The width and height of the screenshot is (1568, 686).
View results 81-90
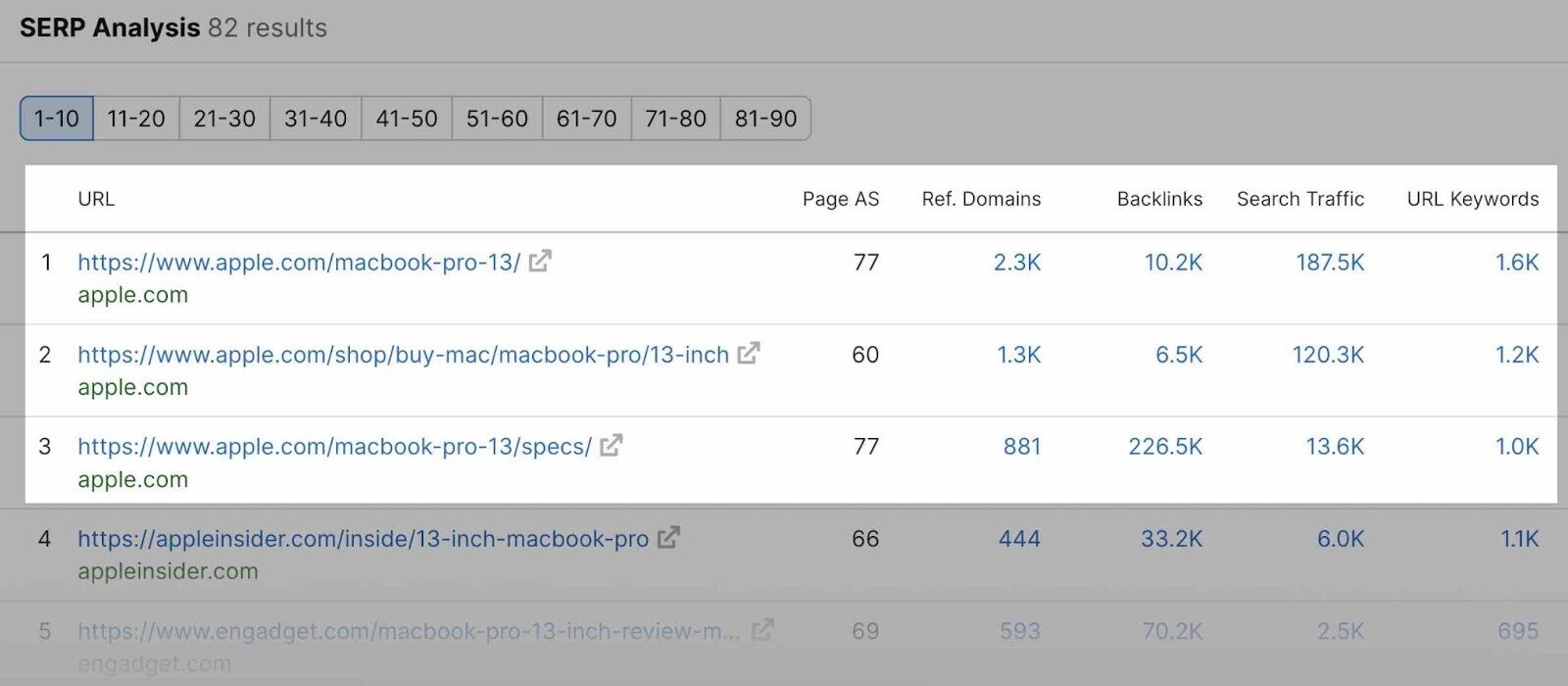pyautogui.click(x=766, y=118)
